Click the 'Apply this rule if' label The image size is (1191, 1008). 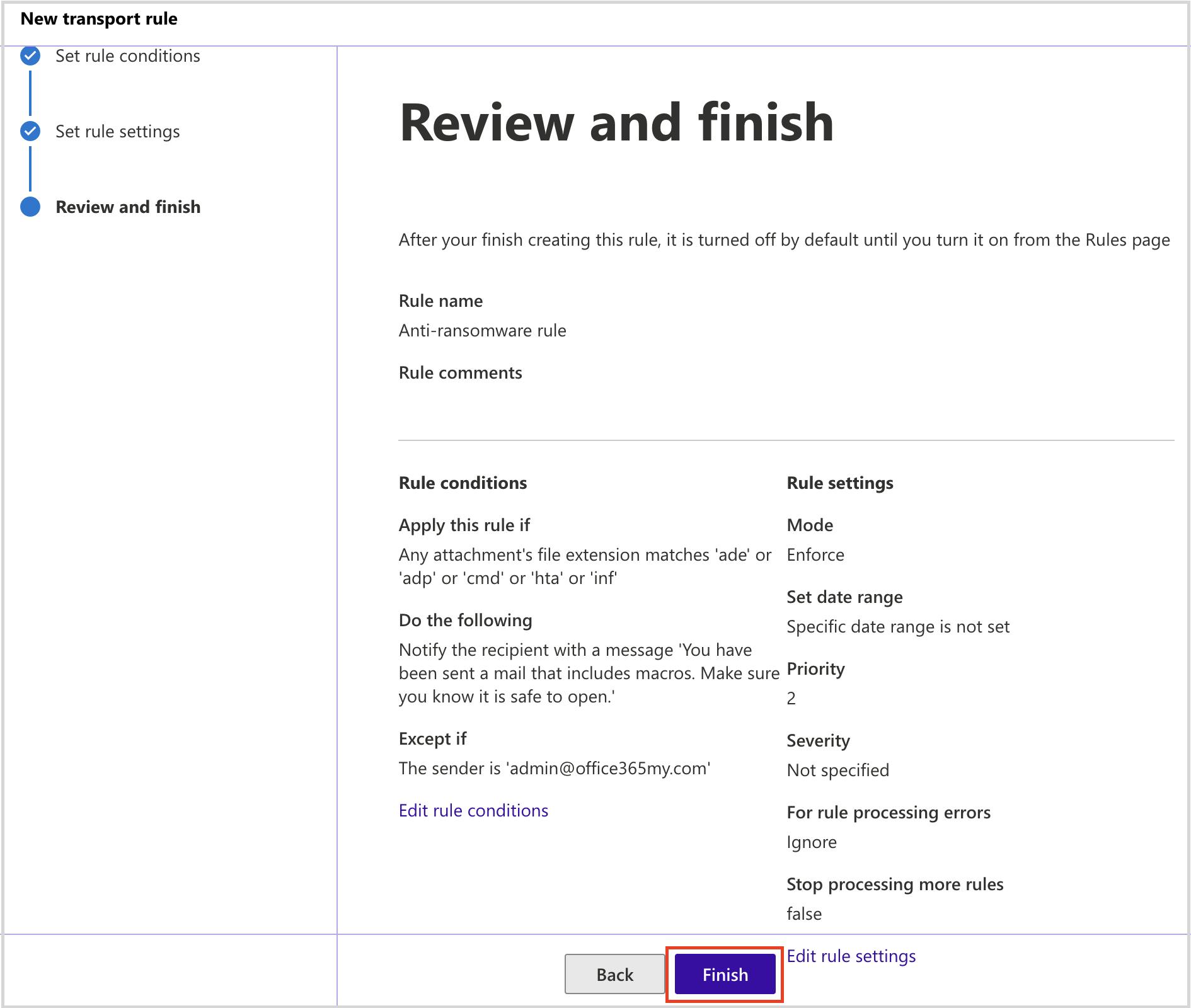click(x=464, y=525)
